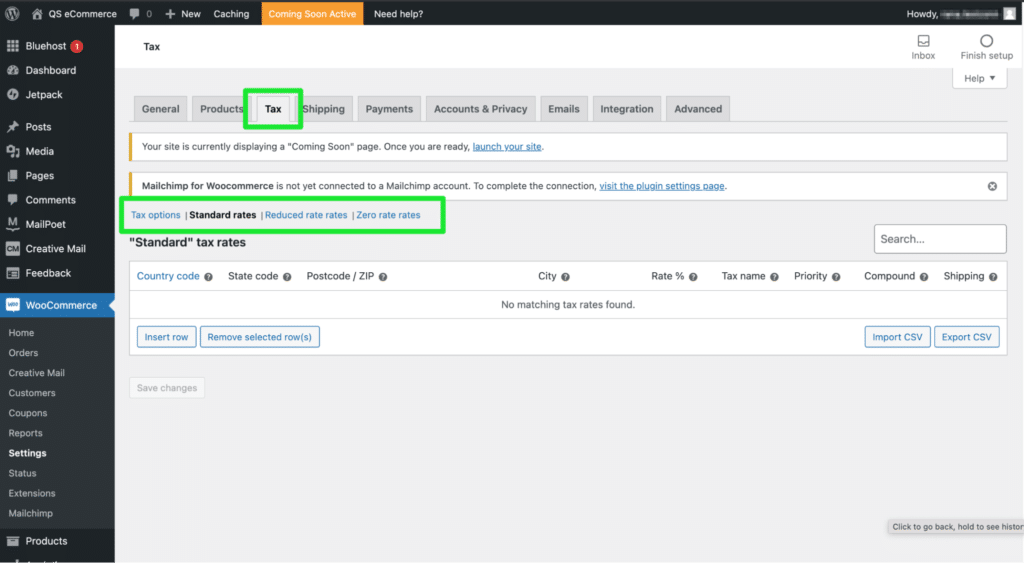The width and height of the screenshot is (1024, 563).
Task: Click the Dashboard gauge icon
Action: pos(12,70)
